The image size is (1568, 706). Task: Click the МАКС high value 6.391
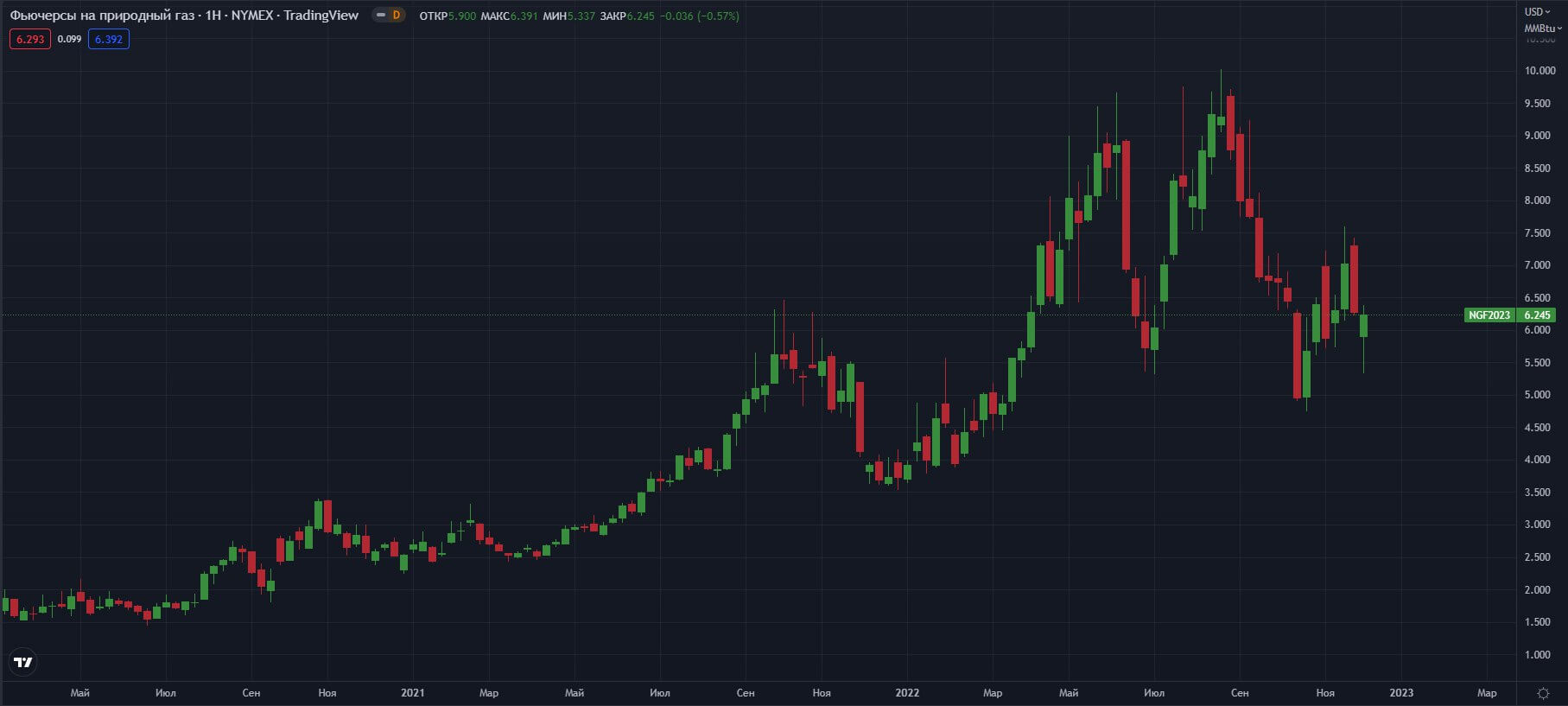(x=524, y=16)
